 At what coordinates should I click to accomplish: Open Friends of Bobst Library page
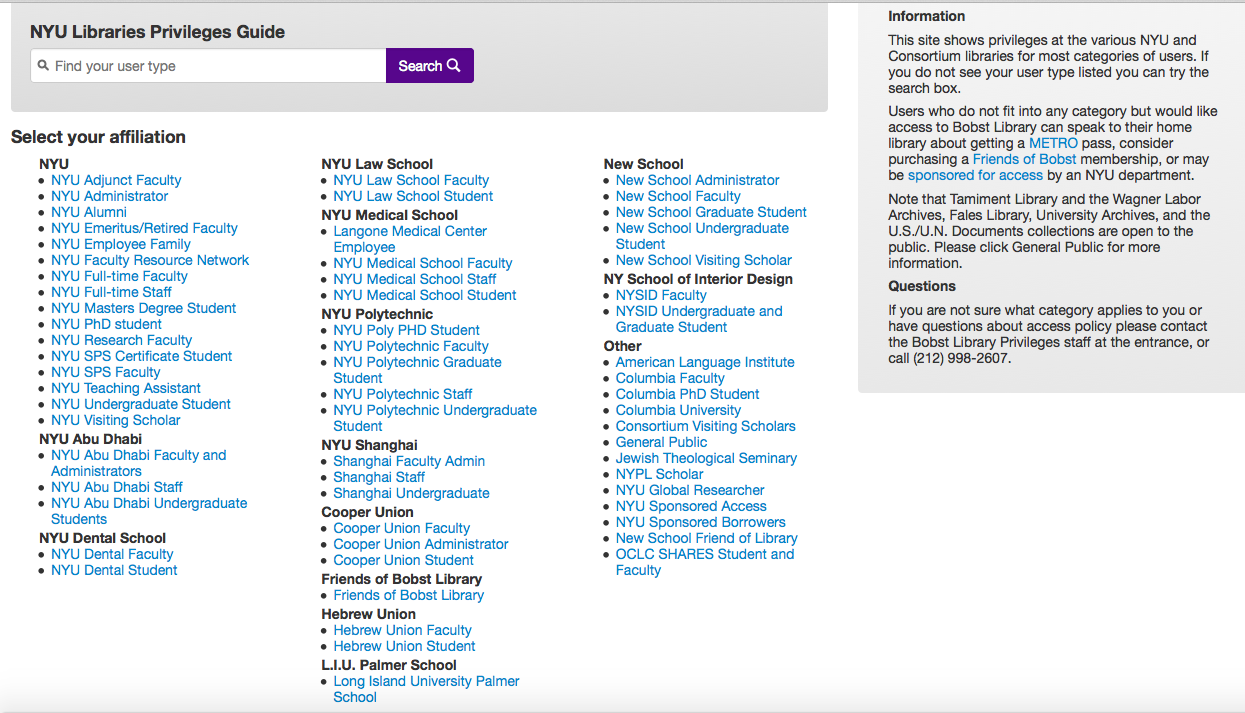pos(408,594)
